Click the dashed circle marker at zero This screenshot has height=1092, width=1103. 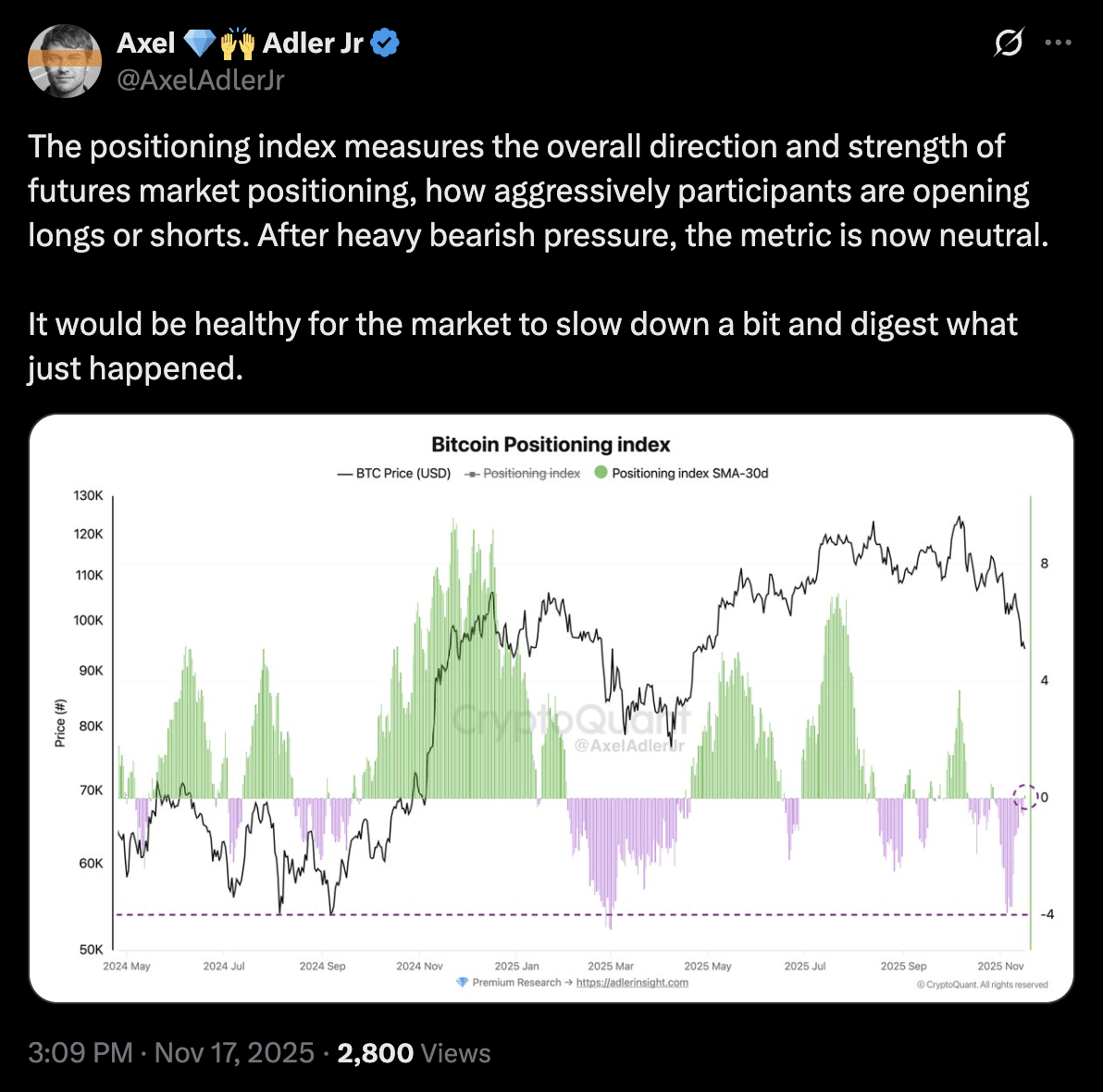[x=1024, y=796]
